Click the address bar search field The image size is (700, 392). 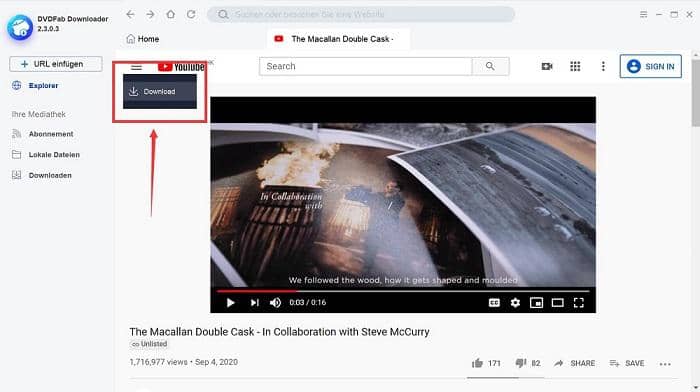coord(361,14)
